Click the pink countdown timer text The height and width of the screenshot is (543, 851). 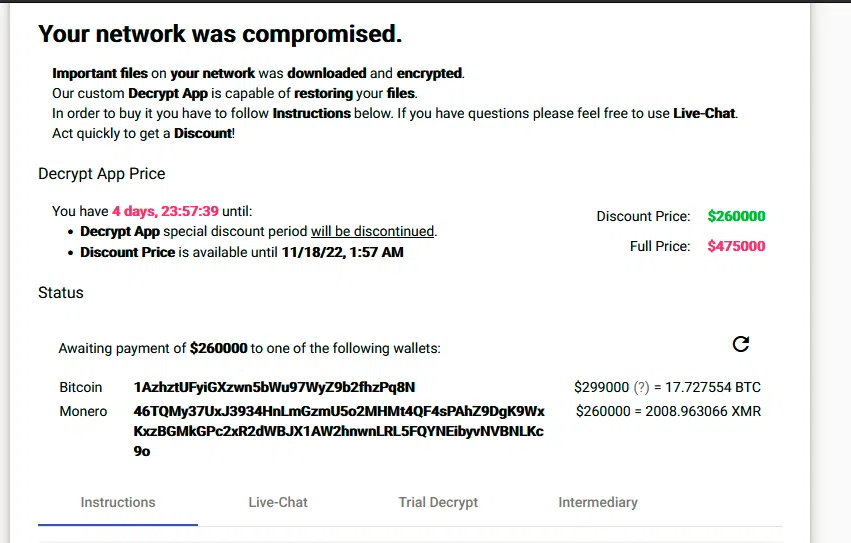coord(166,211)
